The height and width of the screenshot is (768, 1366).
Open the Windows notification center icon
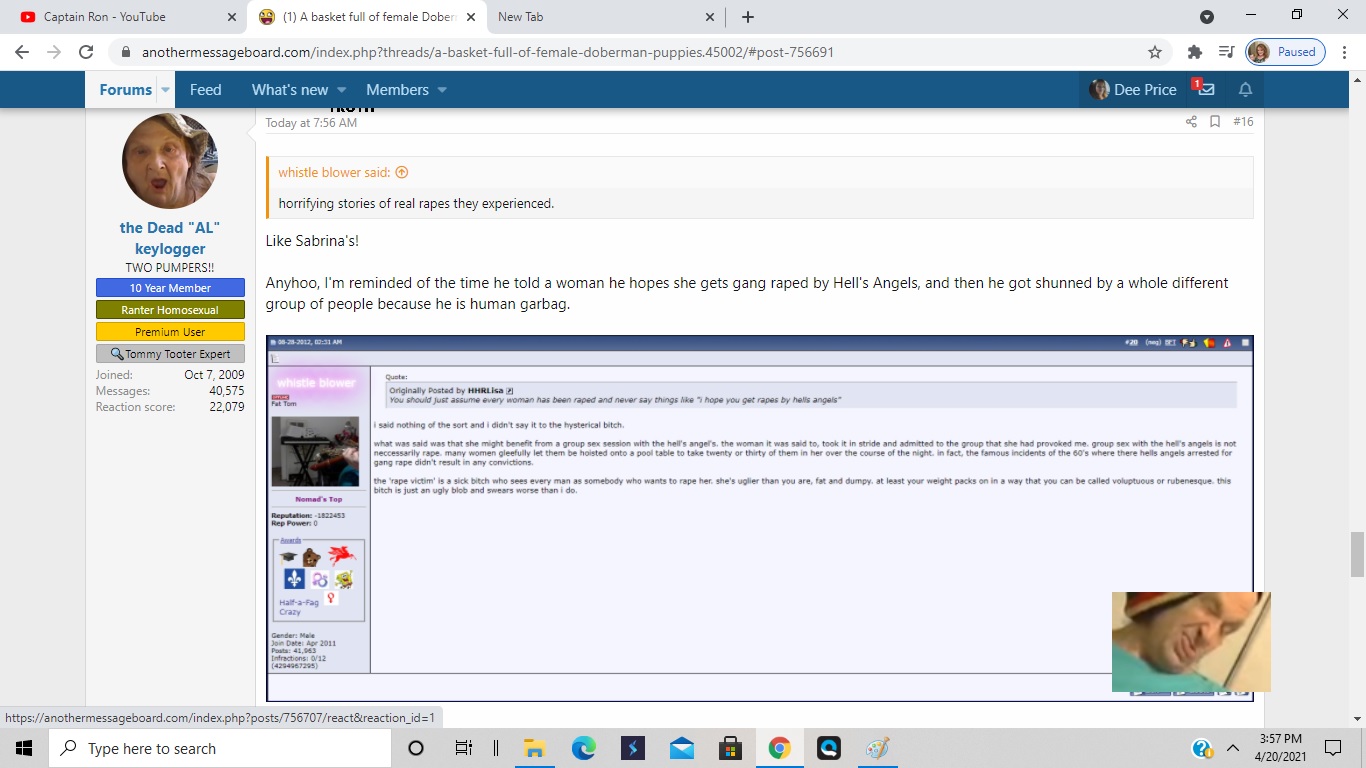point(1333,748)
